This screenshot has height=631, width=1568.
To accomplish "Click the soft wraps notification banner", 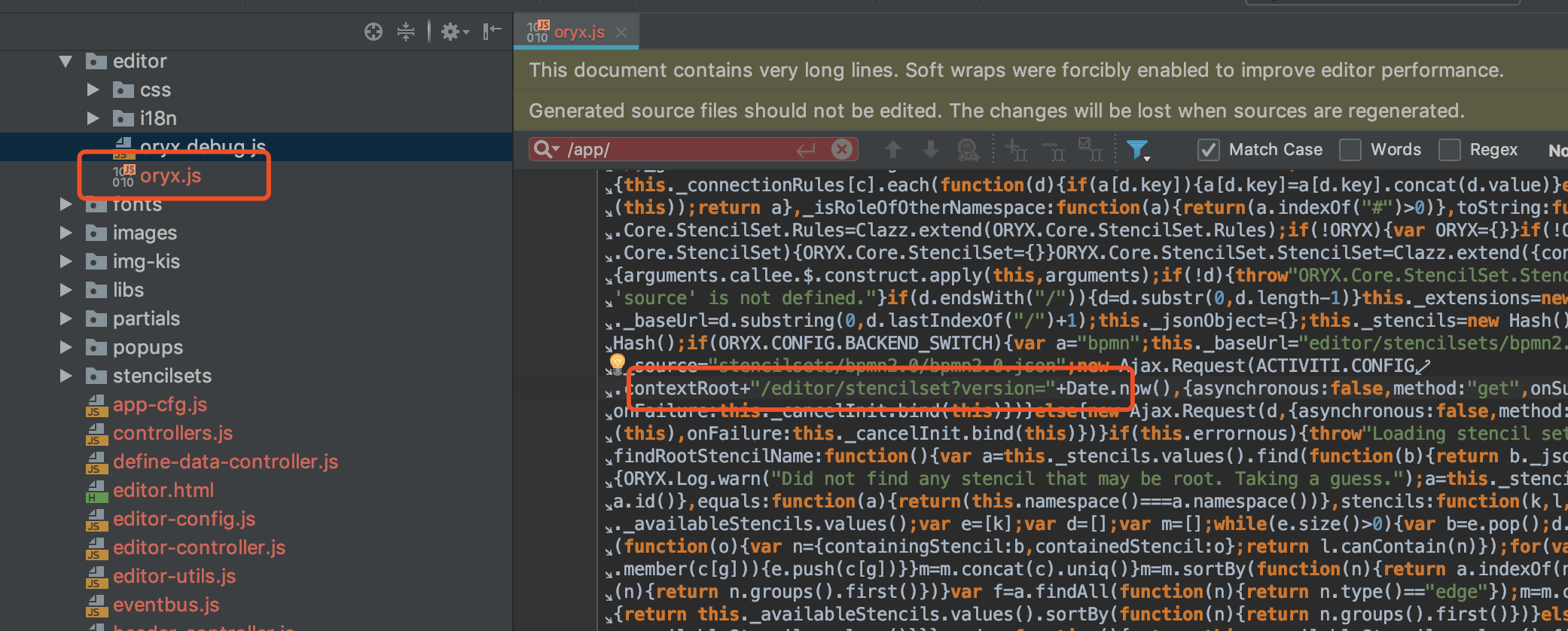I will 1041,70.
